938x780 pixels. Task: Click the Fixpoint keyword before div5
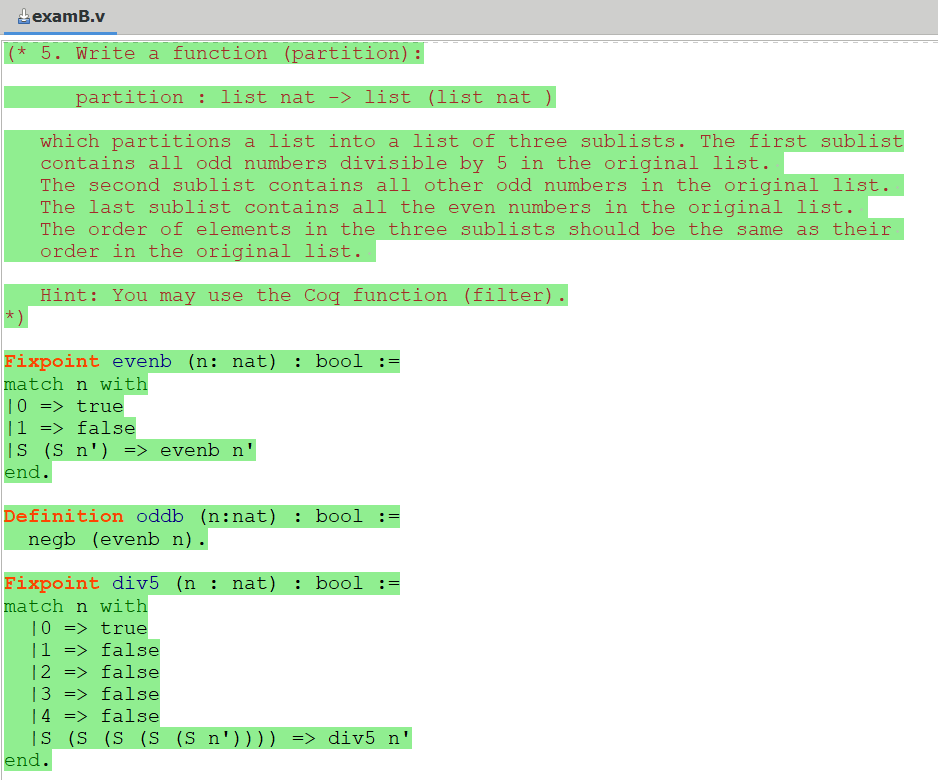point(51,583)
